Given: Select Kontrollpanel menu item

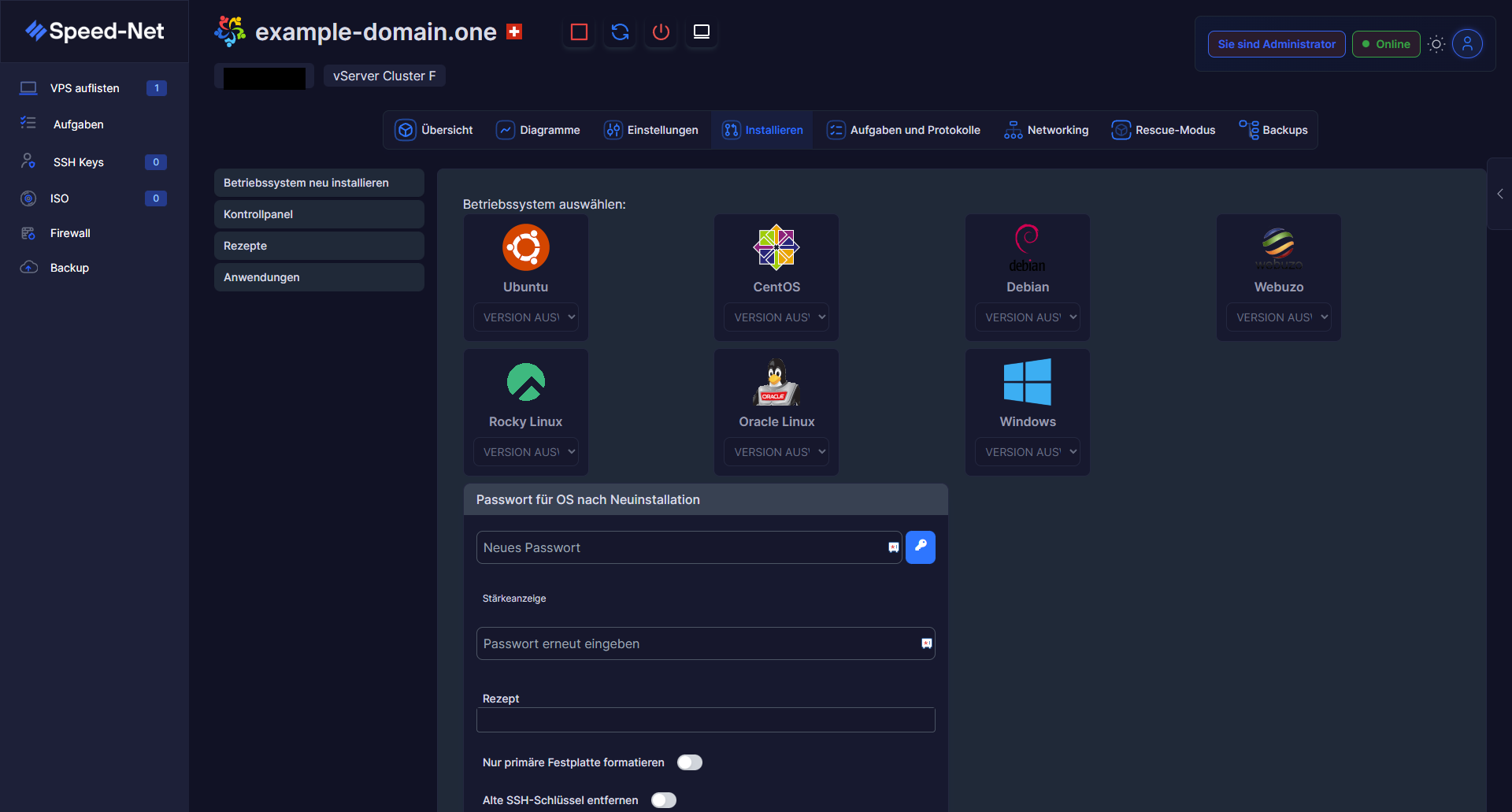Looking at the screenshot, I should point(319,214).
